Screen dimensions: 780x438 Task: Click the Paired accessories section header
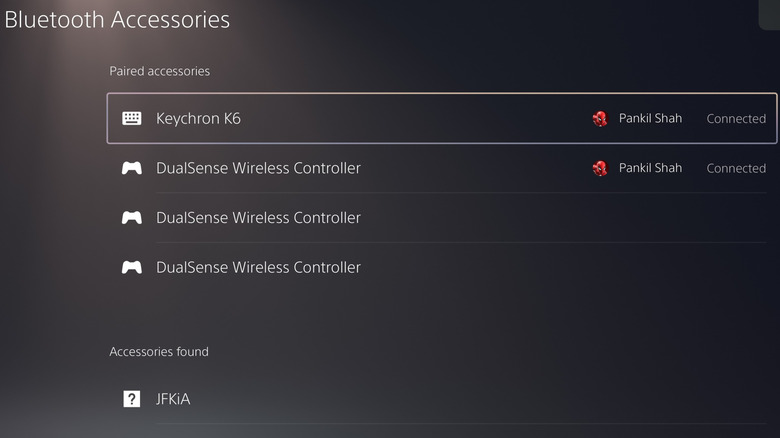pyautogui.click(x=159, y=71)
